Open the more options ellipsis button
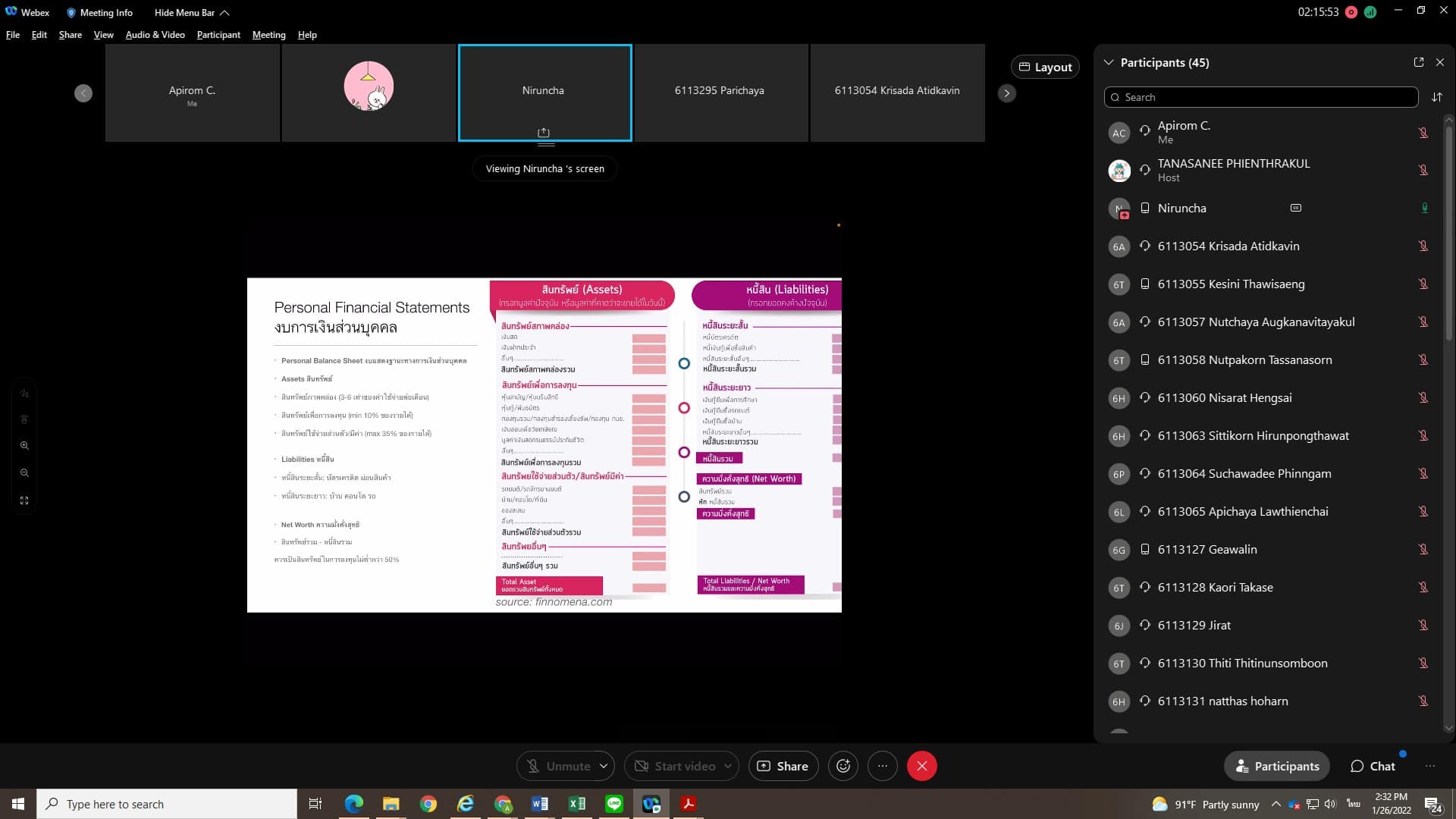 coord(882,766)
